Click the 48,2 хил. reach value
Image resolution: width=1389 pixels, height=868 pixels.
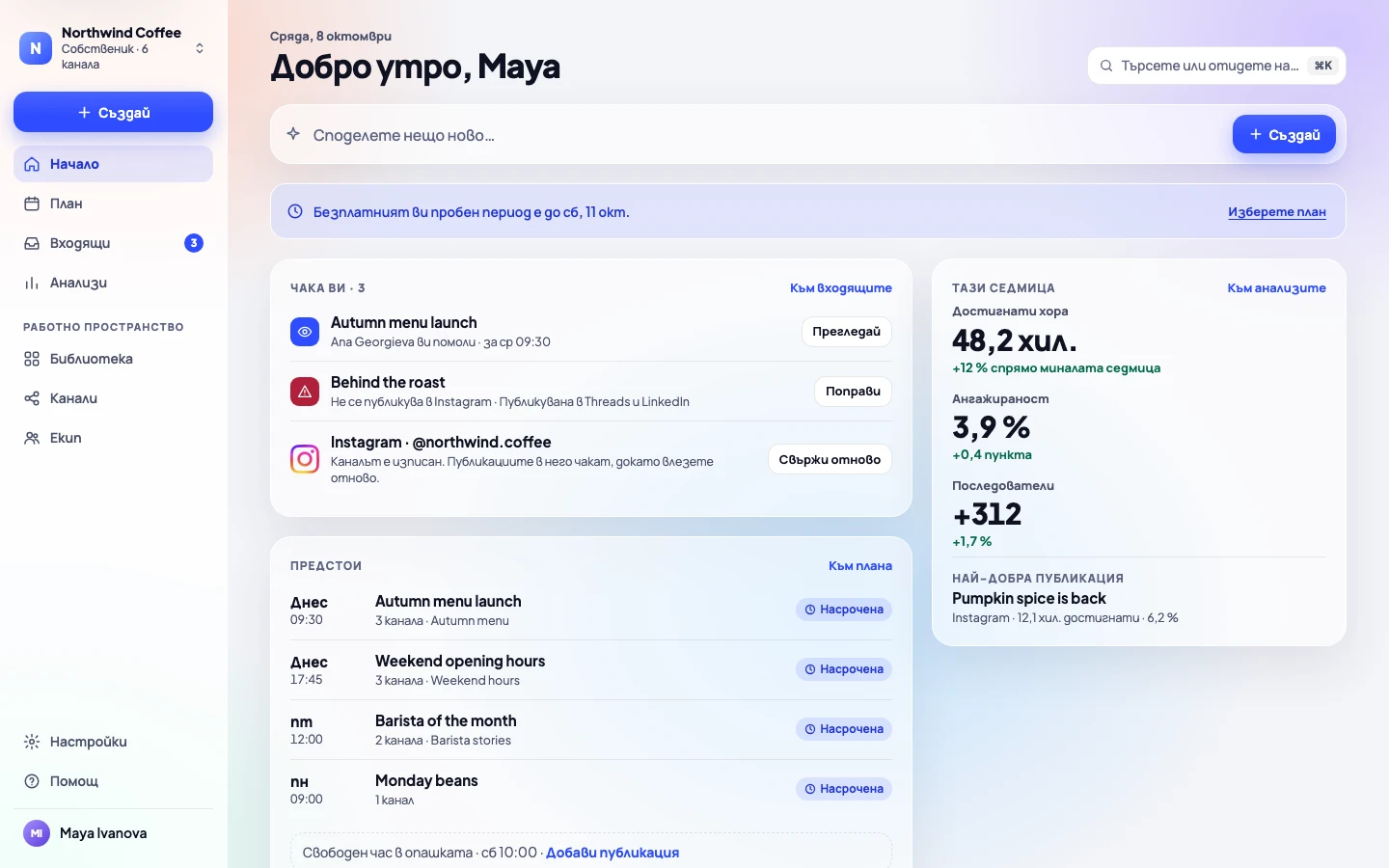click(1015, 340)
